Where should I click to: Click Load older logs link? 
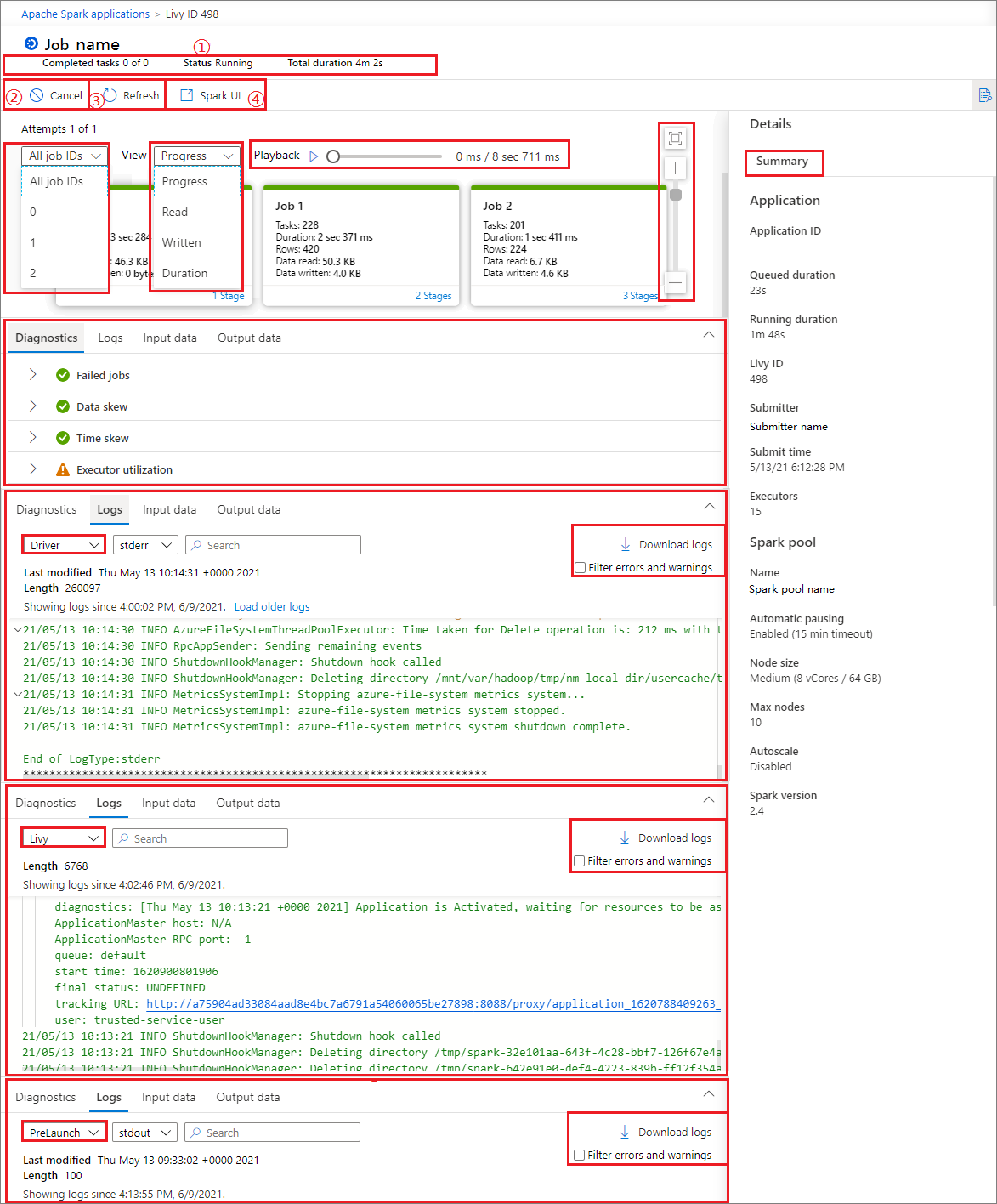(x=271, y=606)
